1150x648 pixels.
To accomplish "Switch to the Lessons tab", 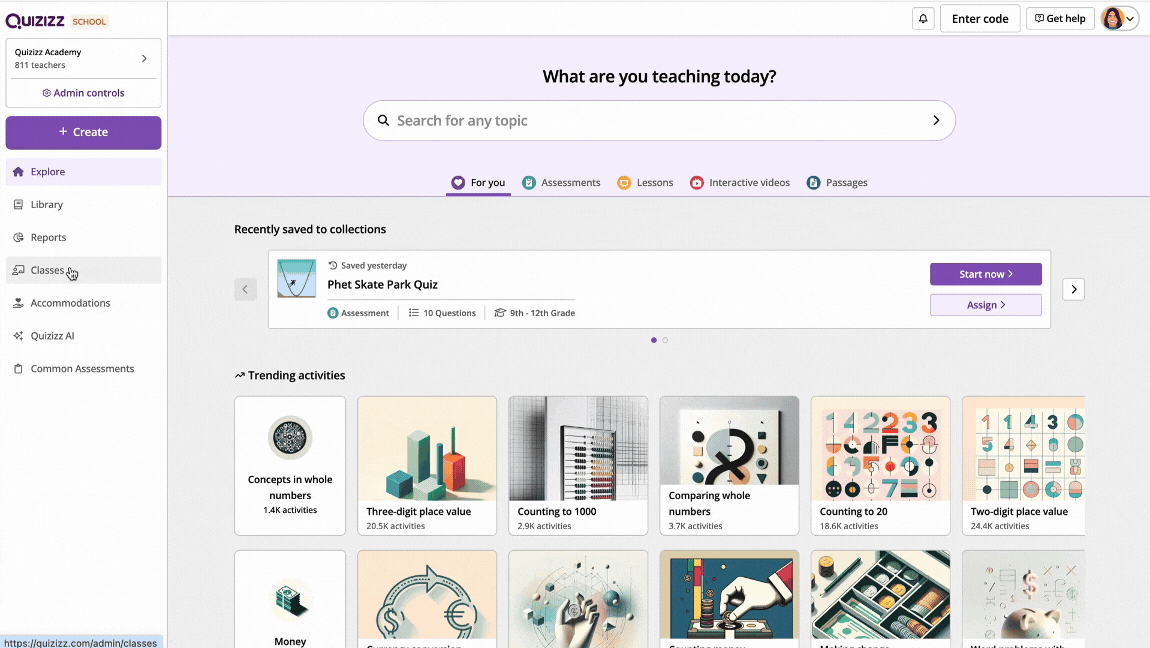I will tap(645, 183).
